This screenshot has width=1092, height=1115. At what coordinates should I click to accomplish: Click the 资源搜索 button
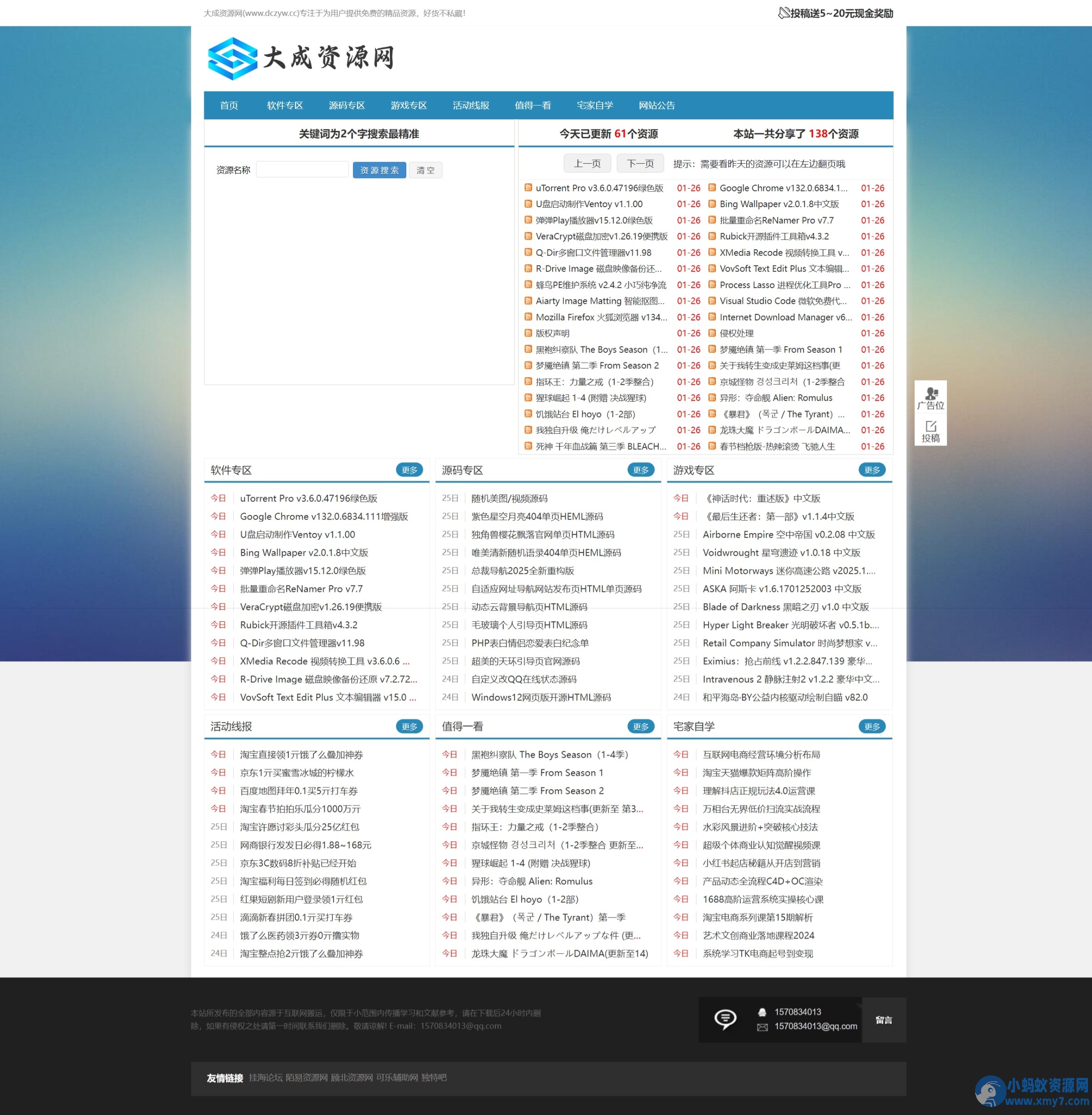coord(379,170)
